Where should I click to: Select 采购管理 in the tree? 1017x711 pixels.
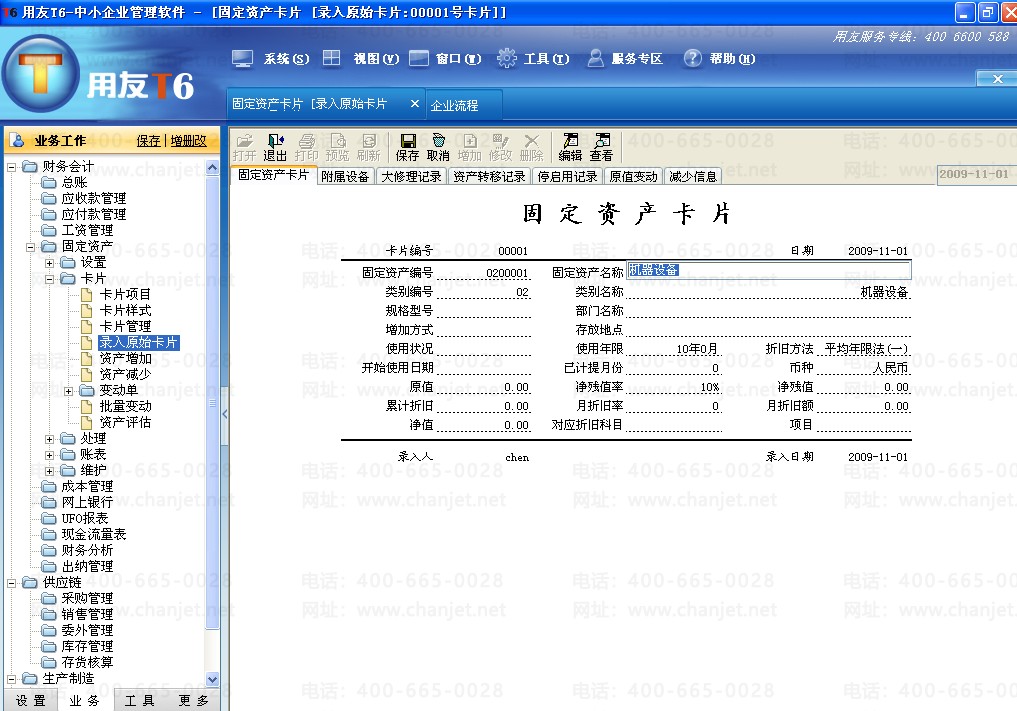coord(87,598)
